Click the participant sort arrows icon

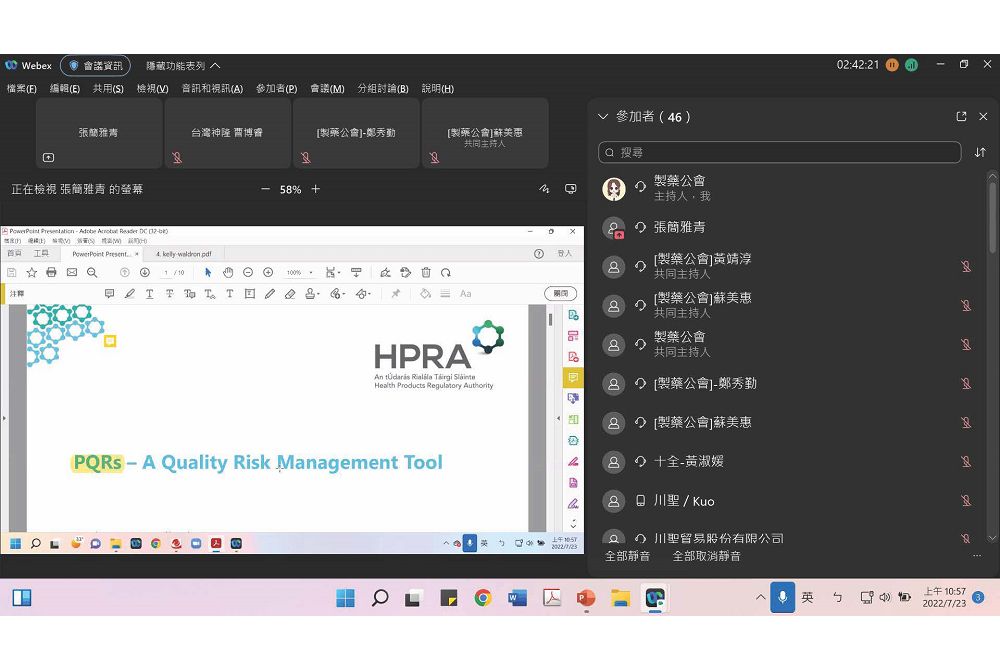pos(980,152)
